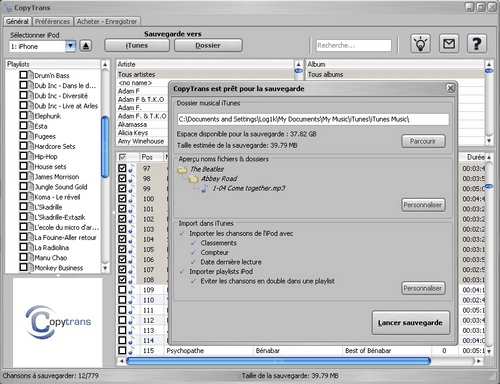Click playlist icon next to Manu Chao
The width and height of the screenshot is (500, 384).
point(31,257)
